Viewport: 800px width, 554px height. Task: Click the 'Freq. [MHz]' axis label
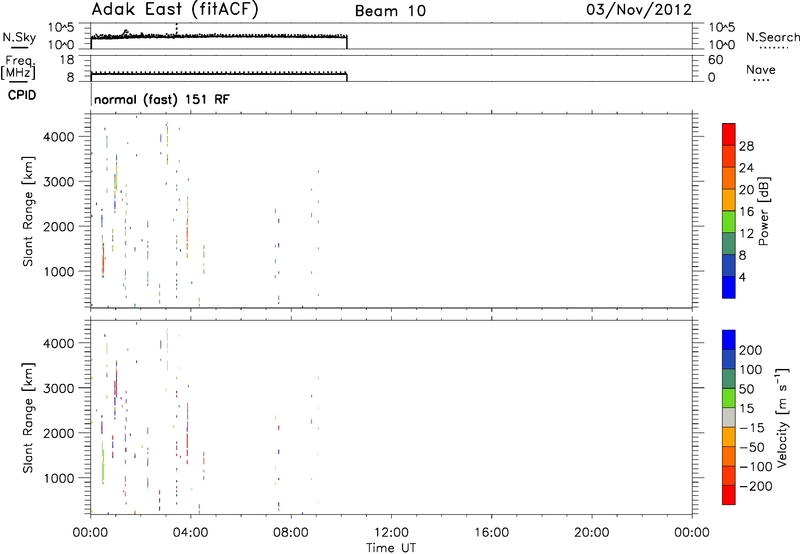pos(18,68)
